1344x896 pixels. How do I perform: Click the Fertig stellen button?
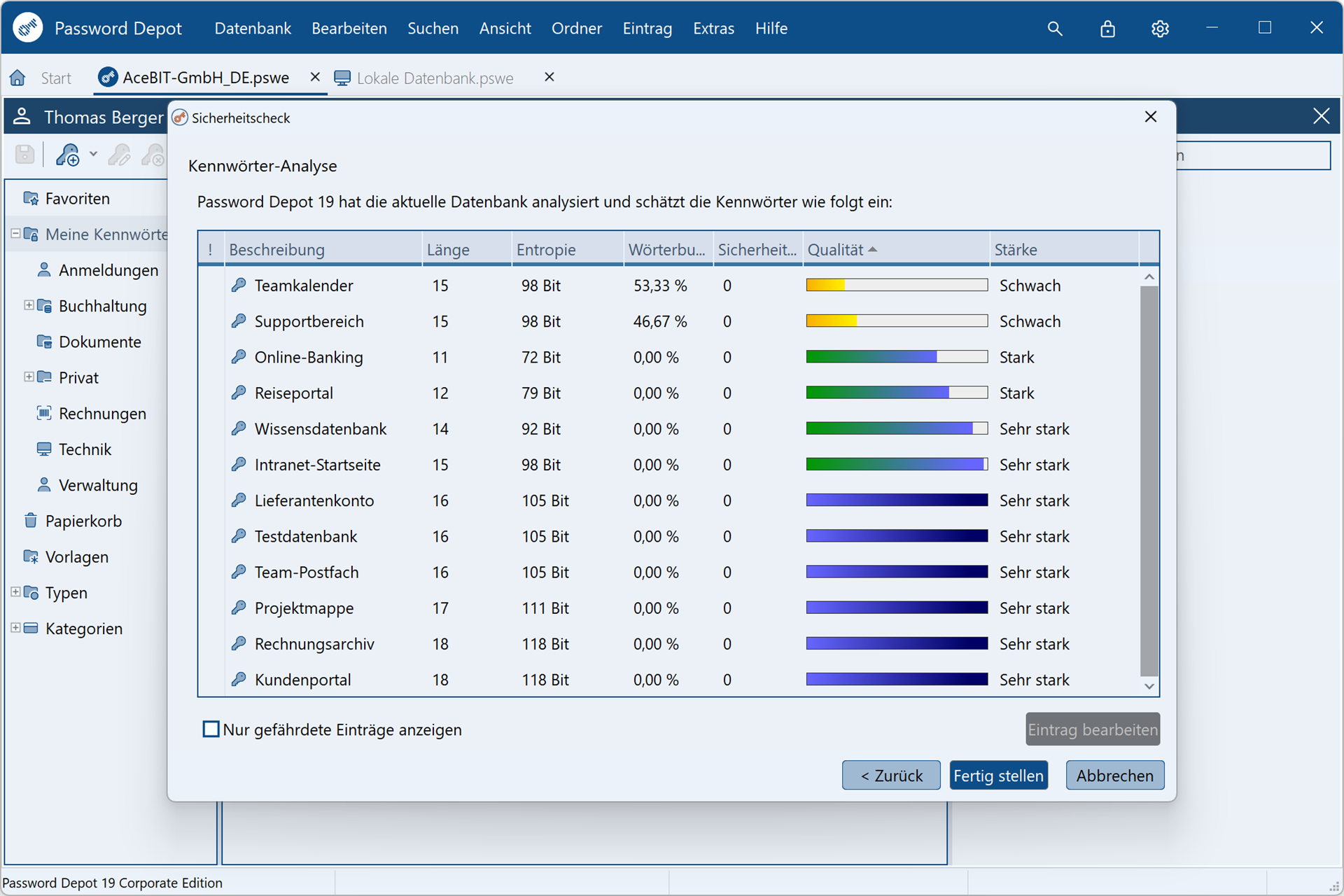tap(998, 775)
